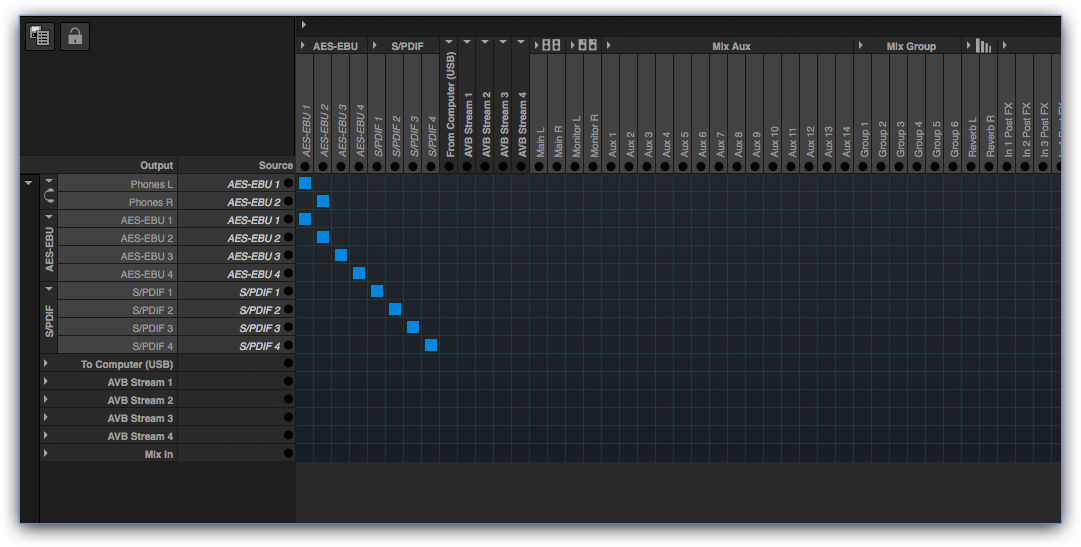1081x547 pixels.
Task: Click the lock icon button
Action: (75, 37)
